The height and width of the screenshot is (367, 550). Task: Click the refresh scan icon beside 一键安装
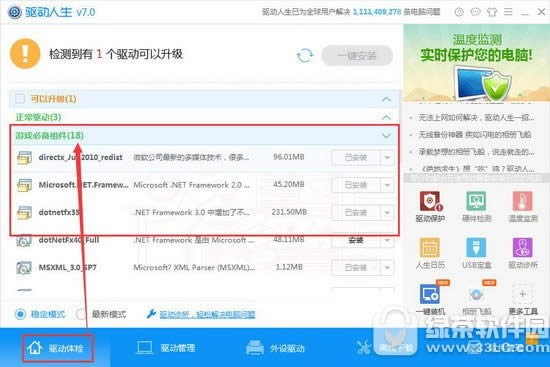pos(304,55)
